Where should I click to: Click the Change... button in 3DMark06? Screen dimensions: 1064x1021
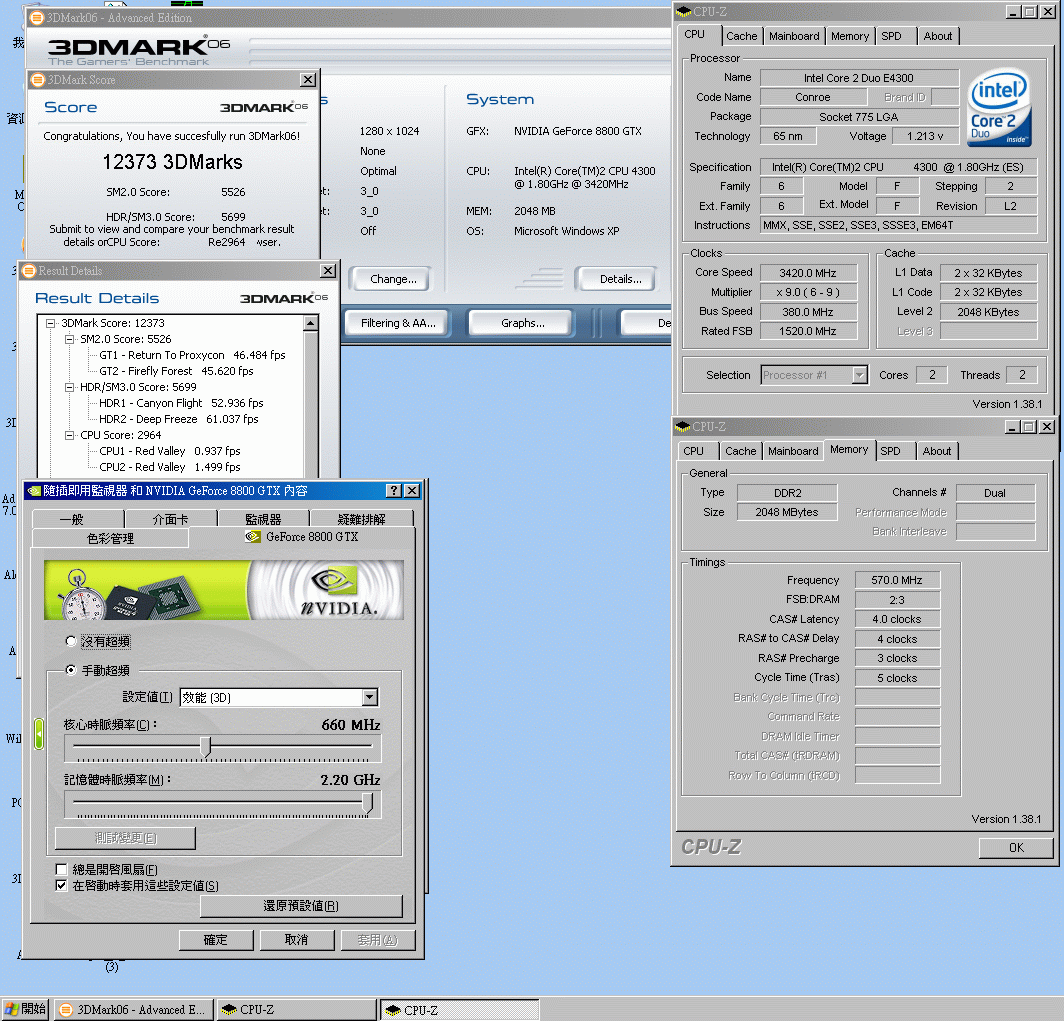(x=393, y=279)
